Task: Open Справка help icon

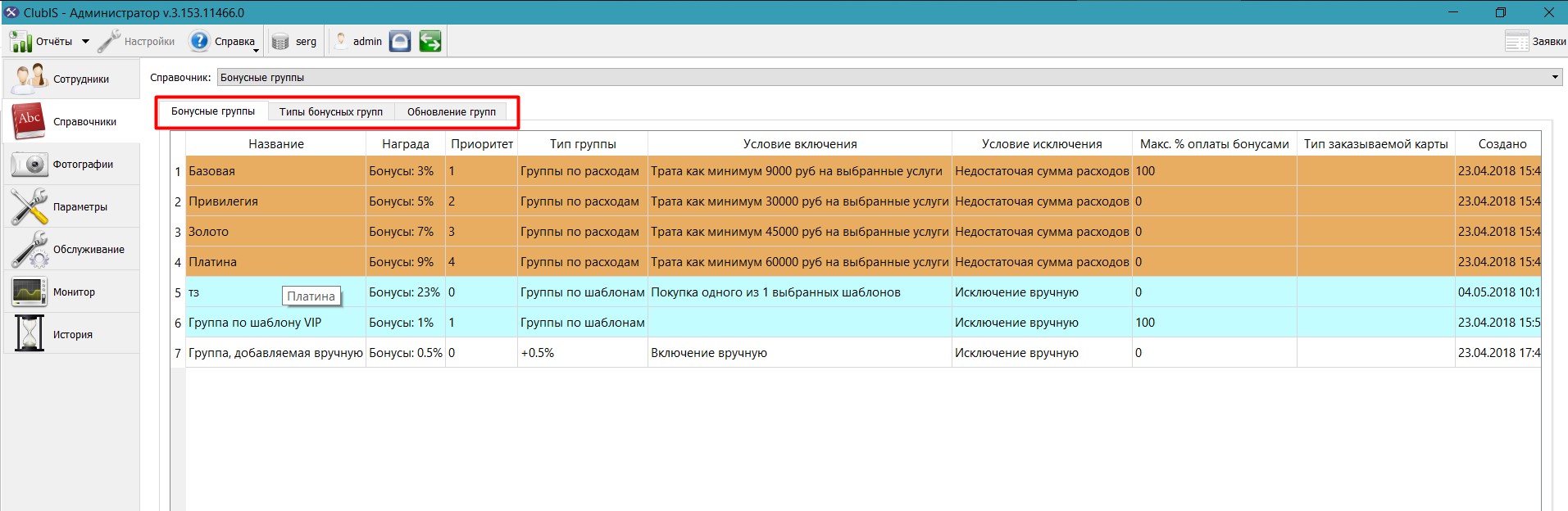Action: tap(199, 41)
